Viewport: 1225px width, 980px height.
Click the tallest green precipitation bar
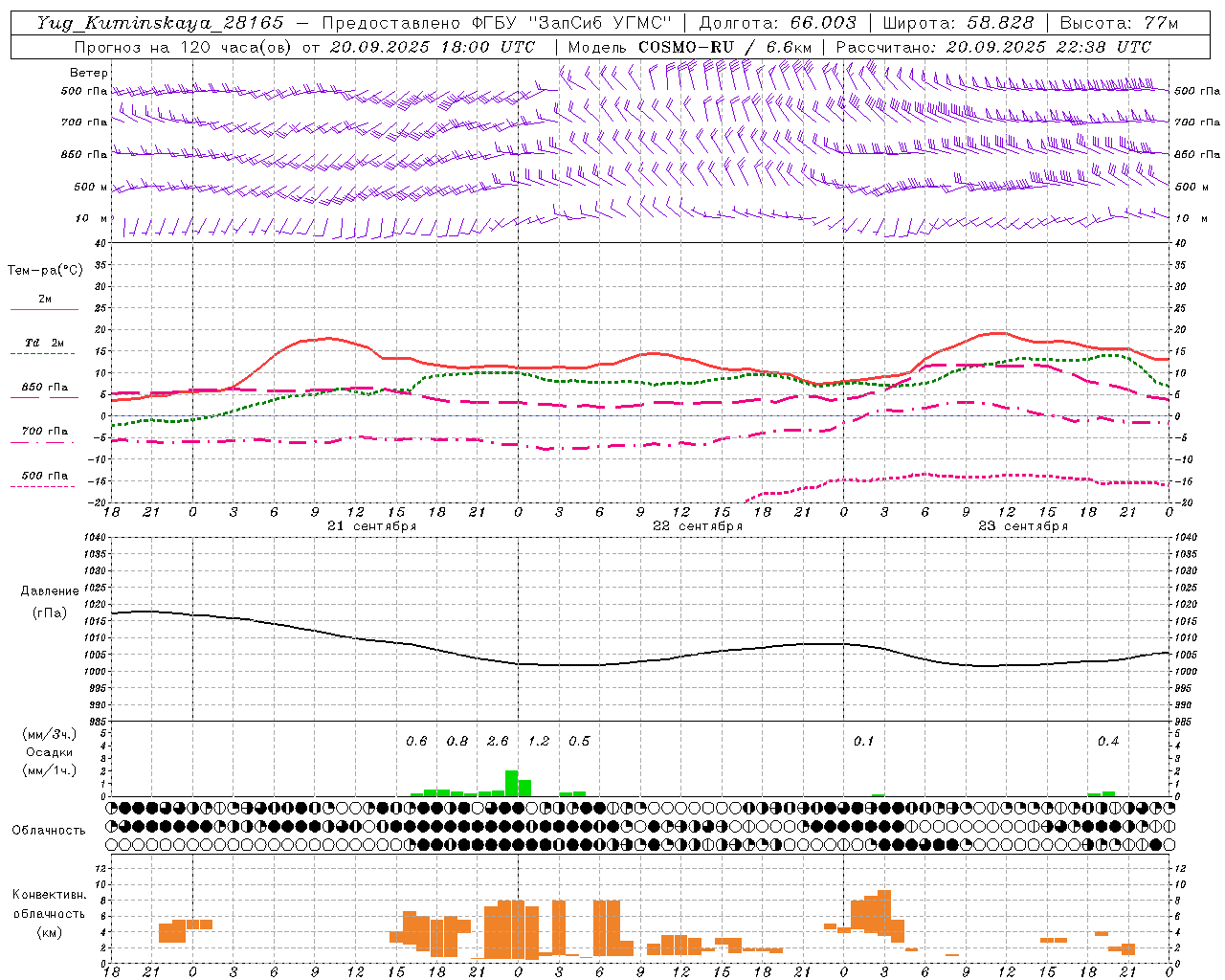pos(511,783)
